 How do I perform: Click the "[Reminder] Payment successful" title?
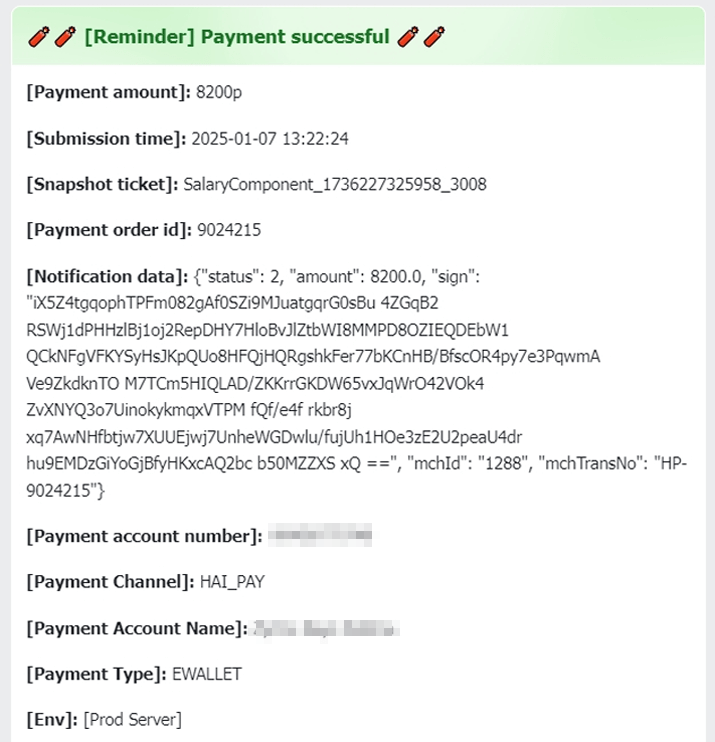click(237, 37)
